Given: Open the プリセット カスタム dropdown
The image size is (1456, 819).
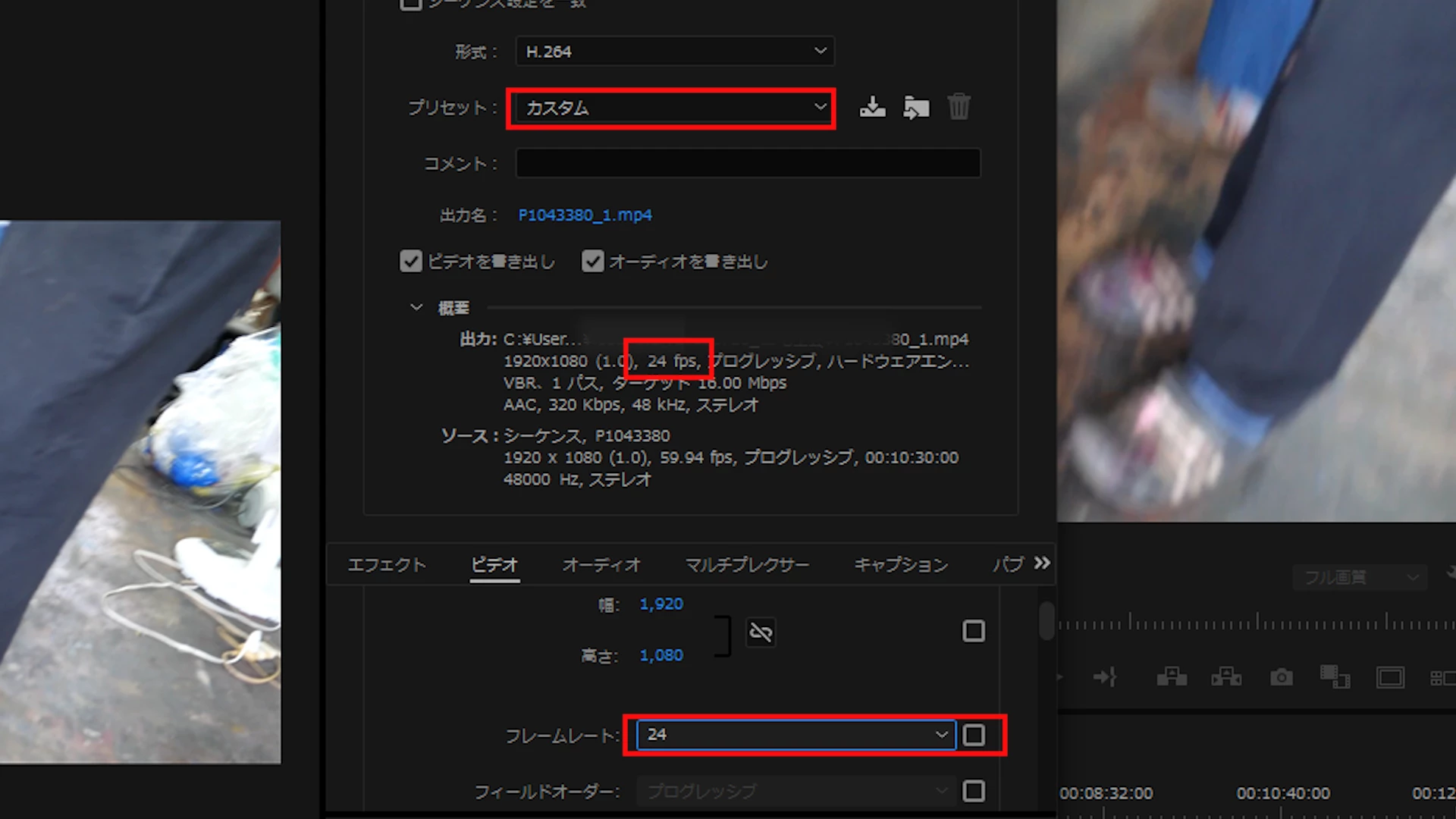Looking at the screenshot, I should tap(675, 108).
